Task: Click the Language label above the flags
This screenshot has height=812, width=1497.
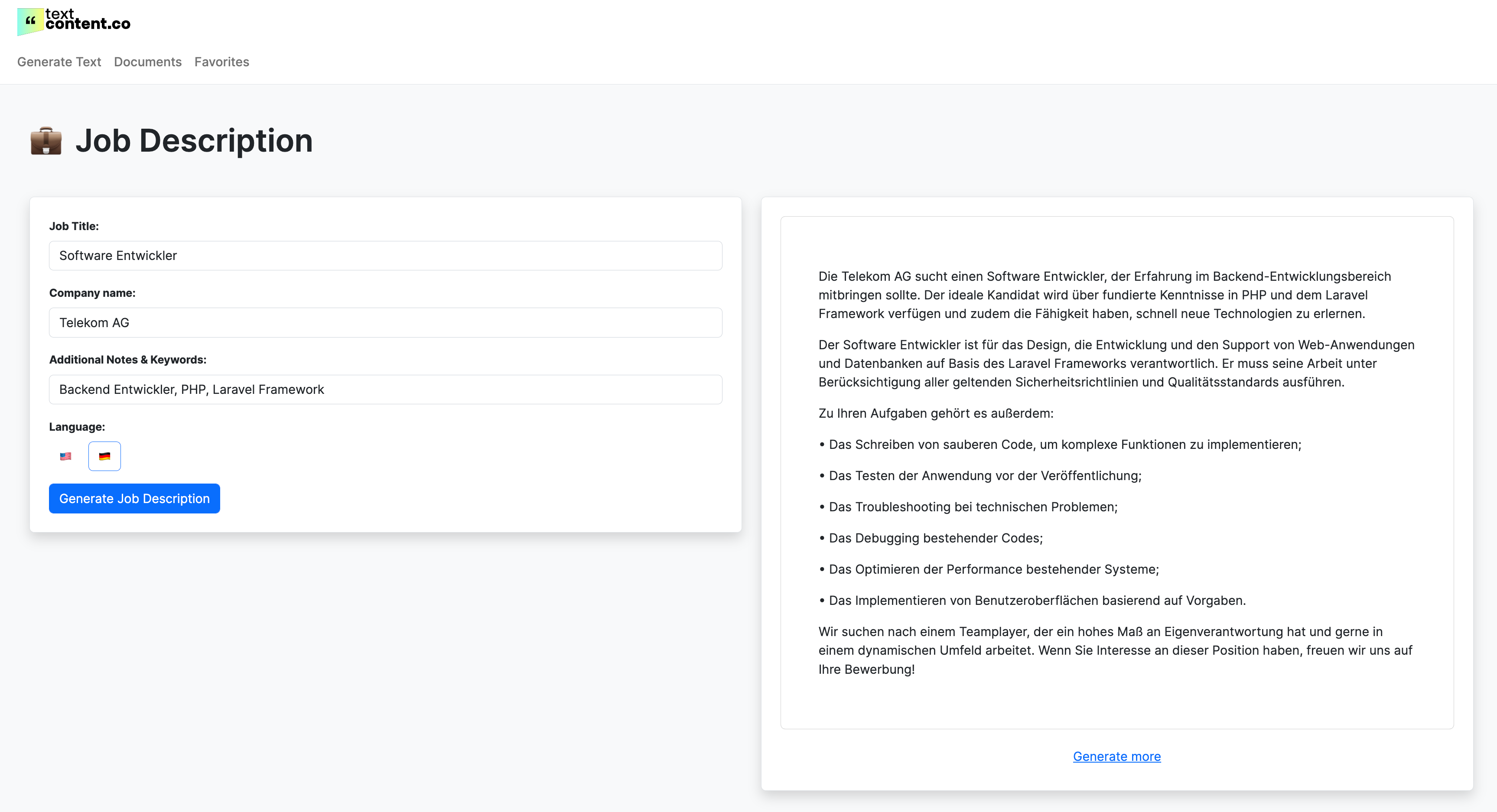Action: (x=77, y=427)
